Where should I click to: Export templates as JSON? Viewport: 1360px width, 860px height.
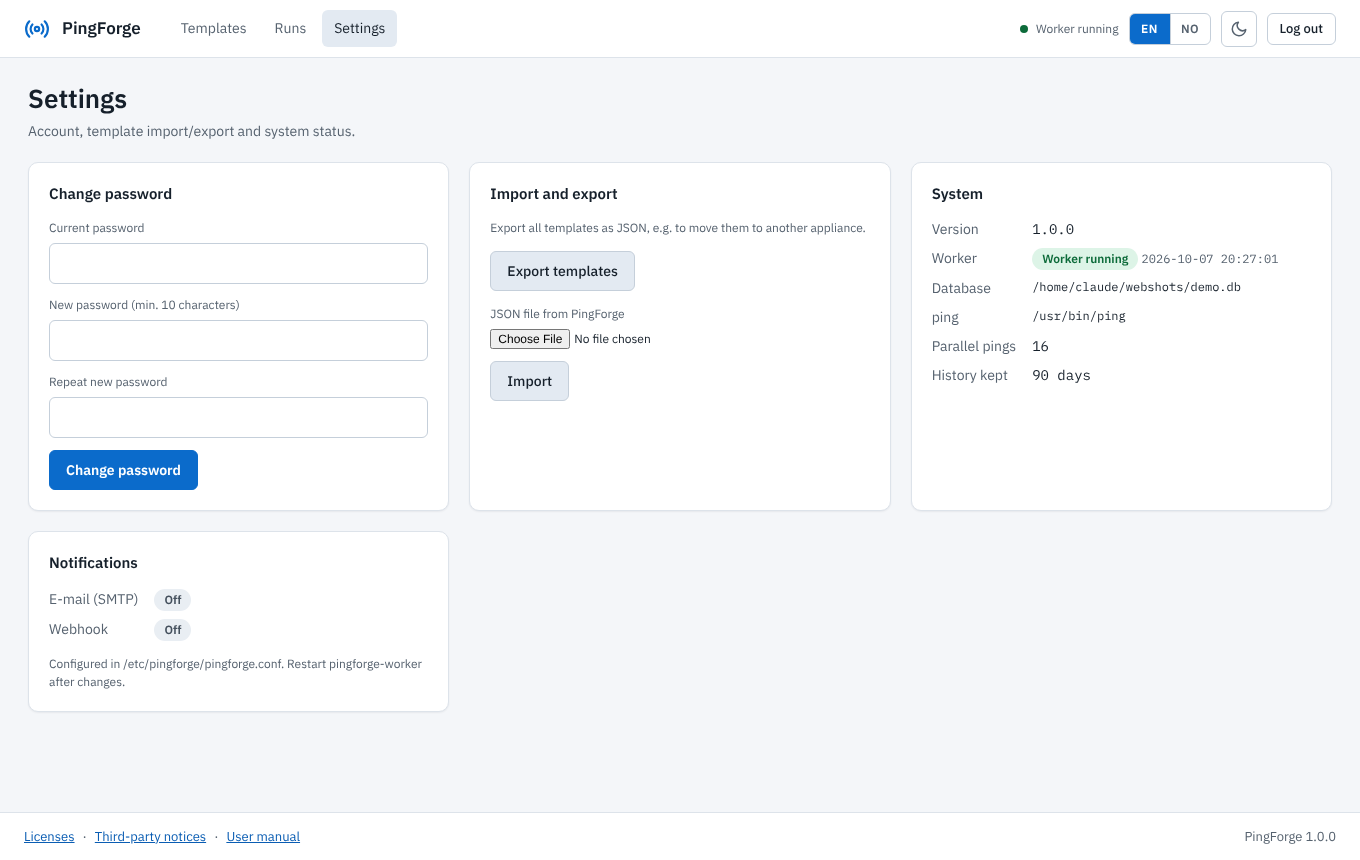(x=562, y=271)
